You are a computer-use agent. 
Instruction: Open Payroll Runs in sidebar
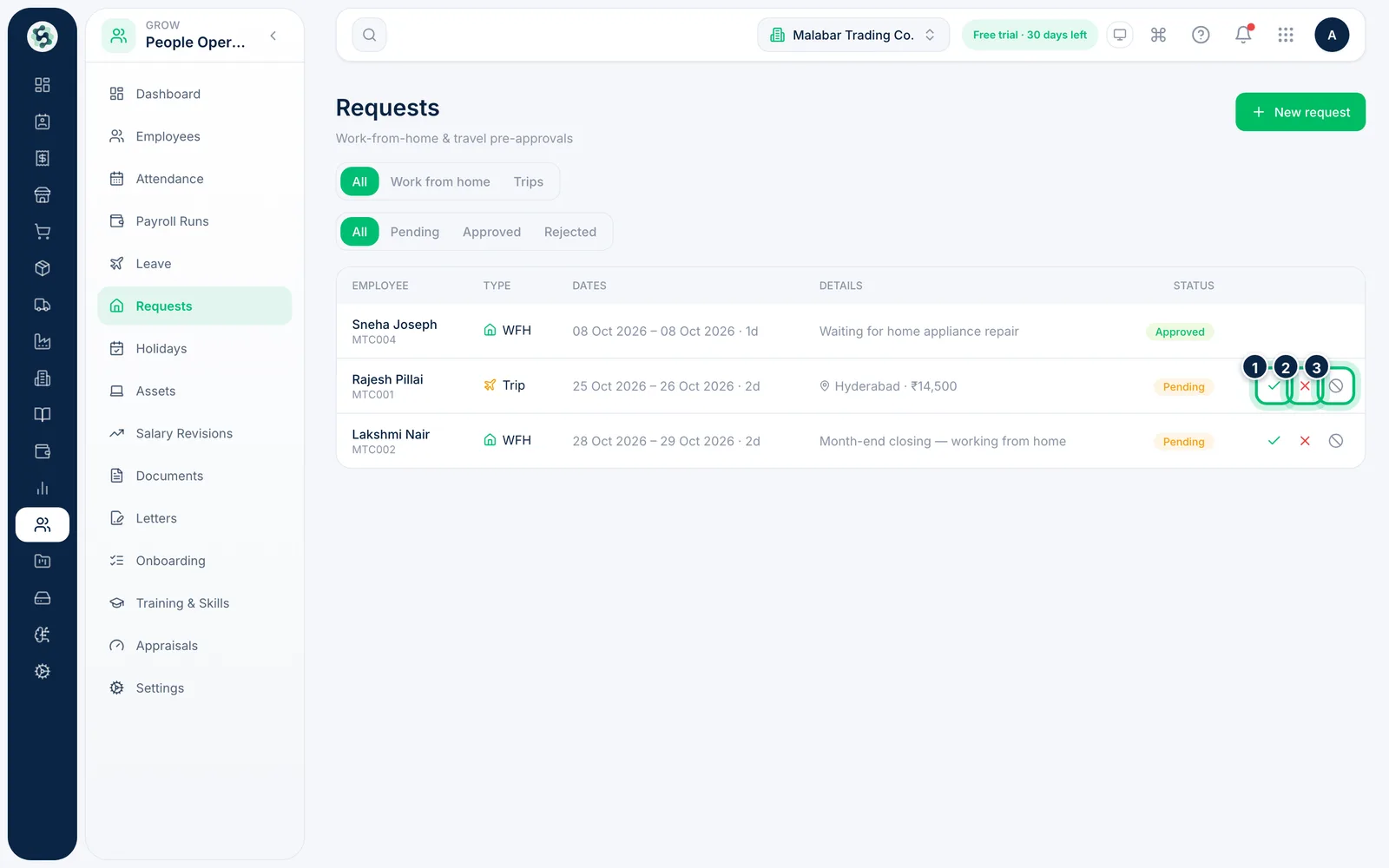tap(194, 221)
